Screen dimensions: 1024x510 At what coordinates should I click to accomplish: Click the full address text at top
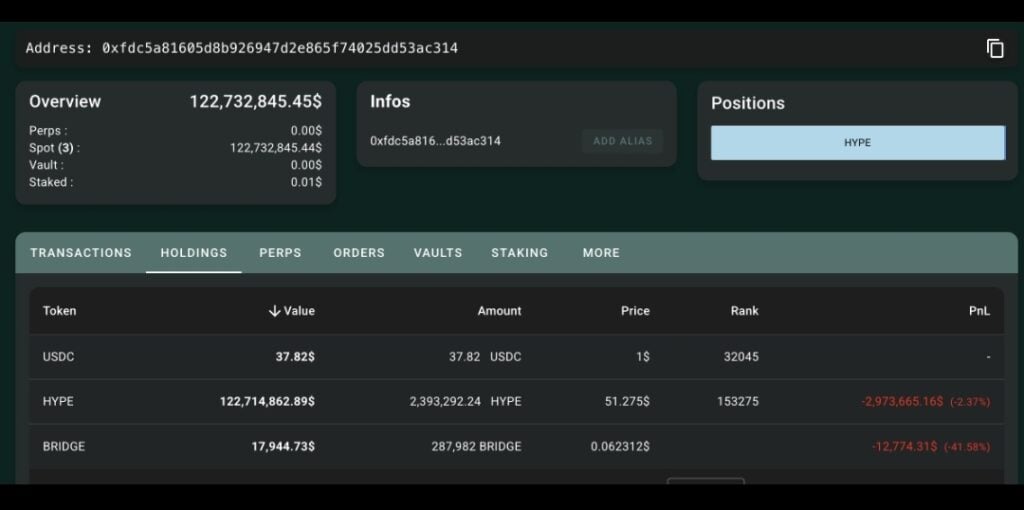click(280, 48)
